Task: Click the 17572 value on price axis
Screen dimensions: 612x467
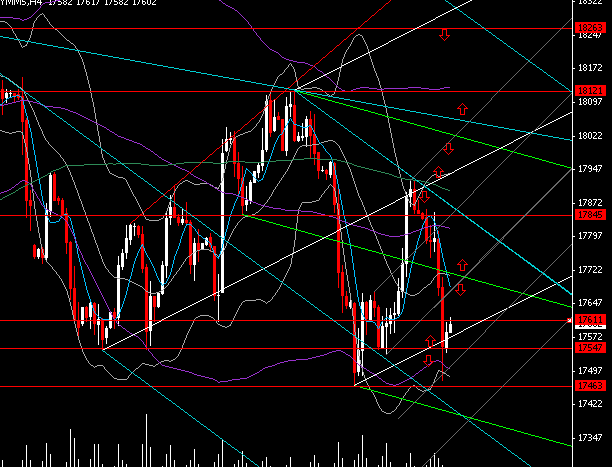Action: 590,337
